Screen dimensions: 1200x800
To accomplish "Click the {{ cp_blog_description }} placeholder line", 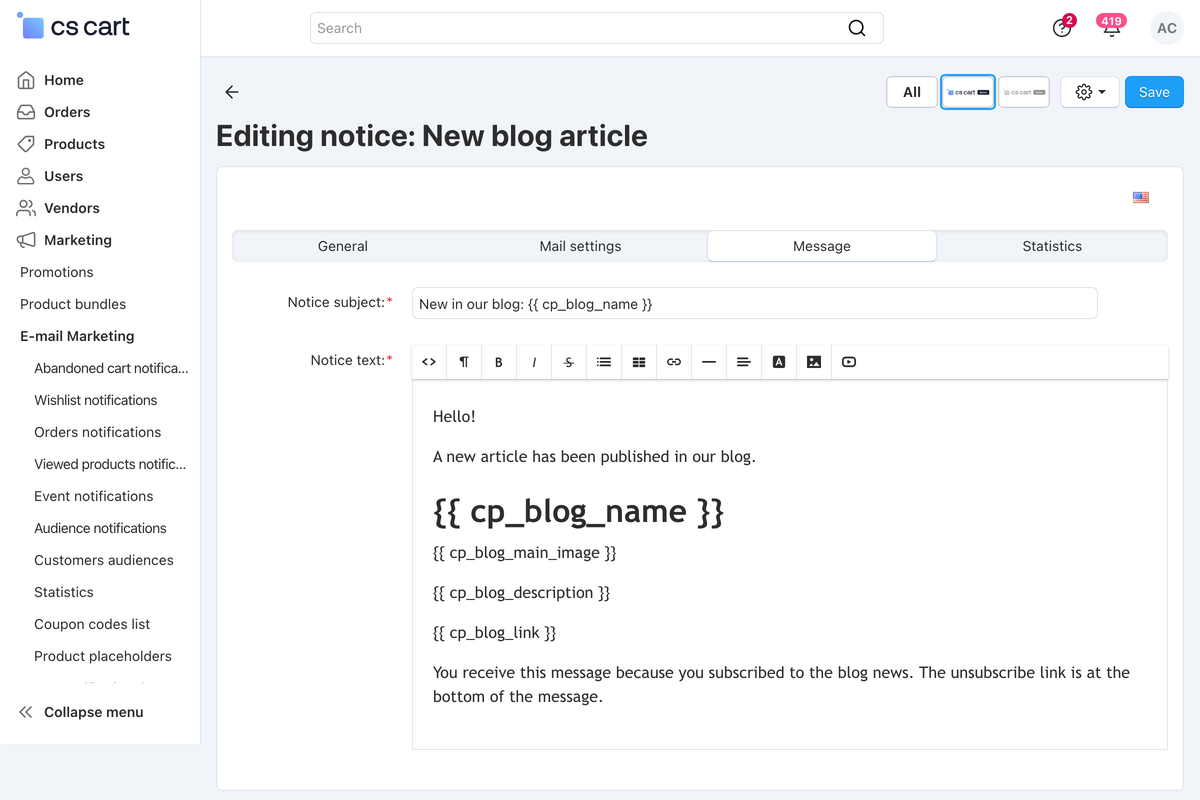I will (521, 592).
